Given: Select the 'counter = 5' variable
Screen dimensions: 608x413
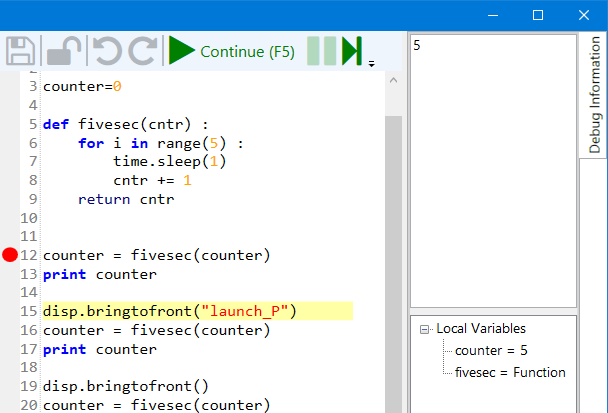Looking at the screenshot, I should [x=491, y=351].
